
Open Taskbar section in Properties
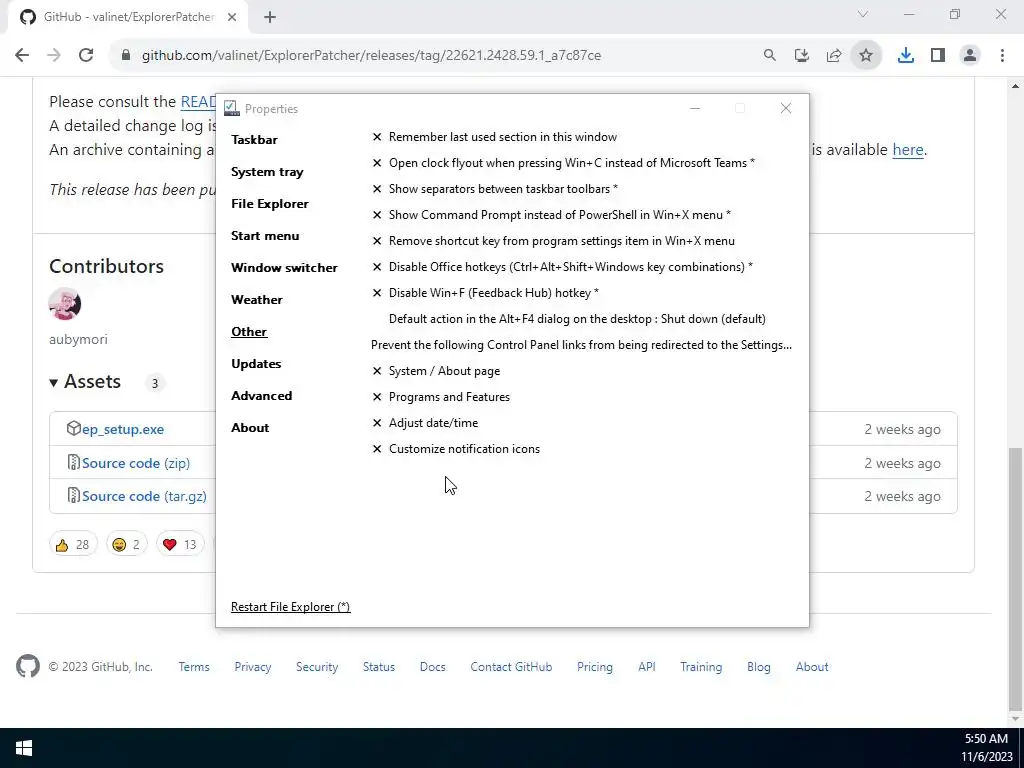[x=254, y=140]
